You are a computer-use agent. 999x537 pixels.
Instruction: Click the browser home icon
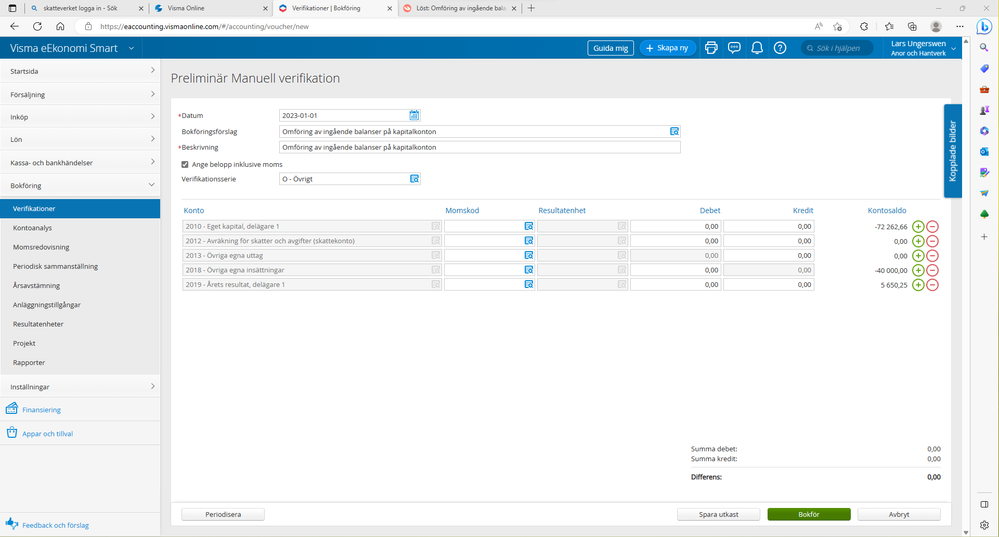tap(60, 26)
